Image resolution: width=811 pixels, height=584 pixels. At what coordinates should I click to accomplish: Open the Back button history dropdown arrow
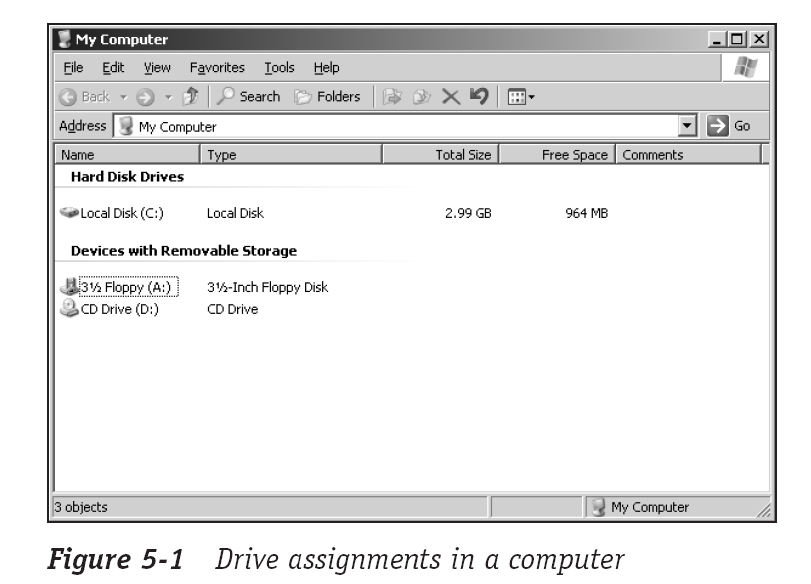point(121,97)
